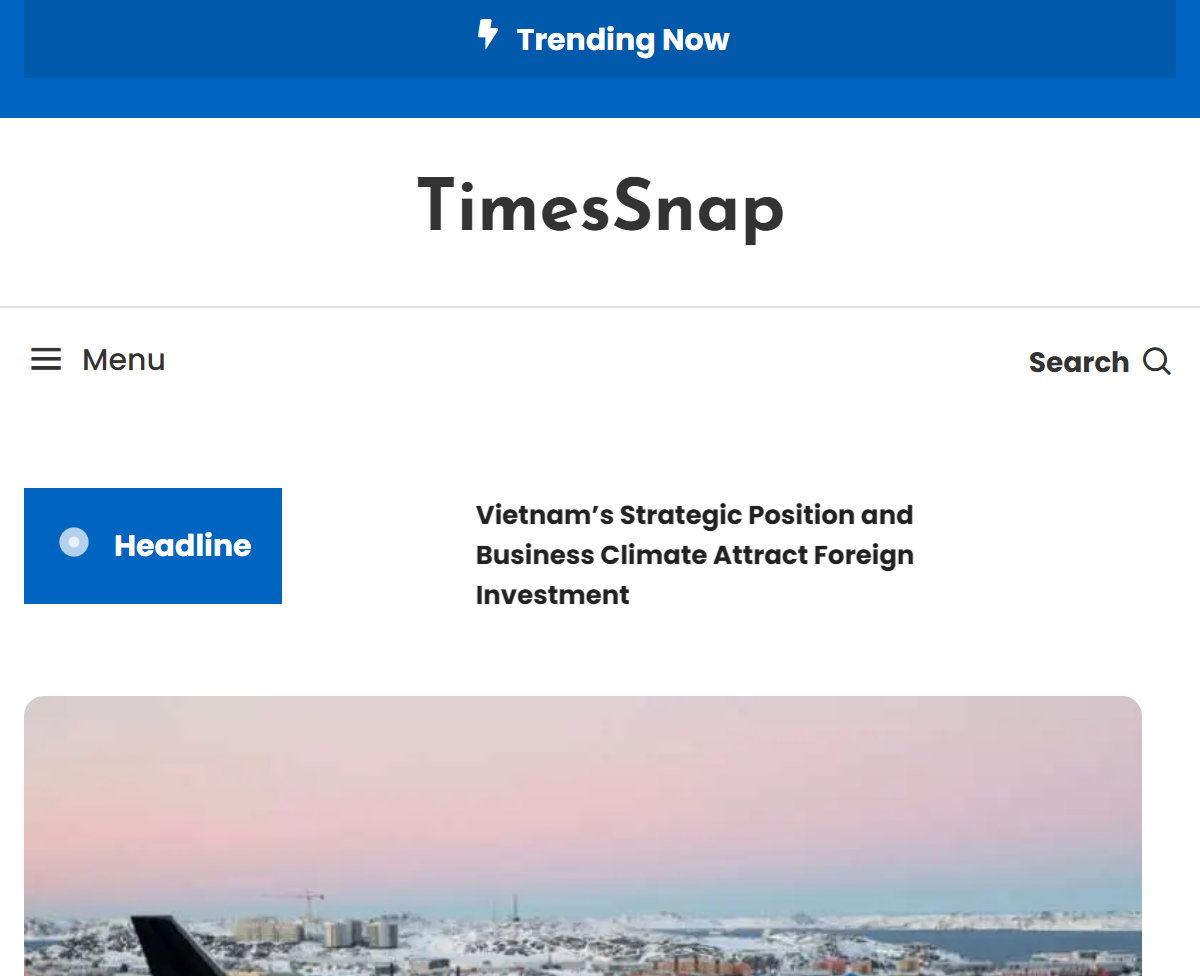The height and width of the screenshot is (976, 1200).
Task: Click the lightning bolt trending icon
Action: (487, 37)
